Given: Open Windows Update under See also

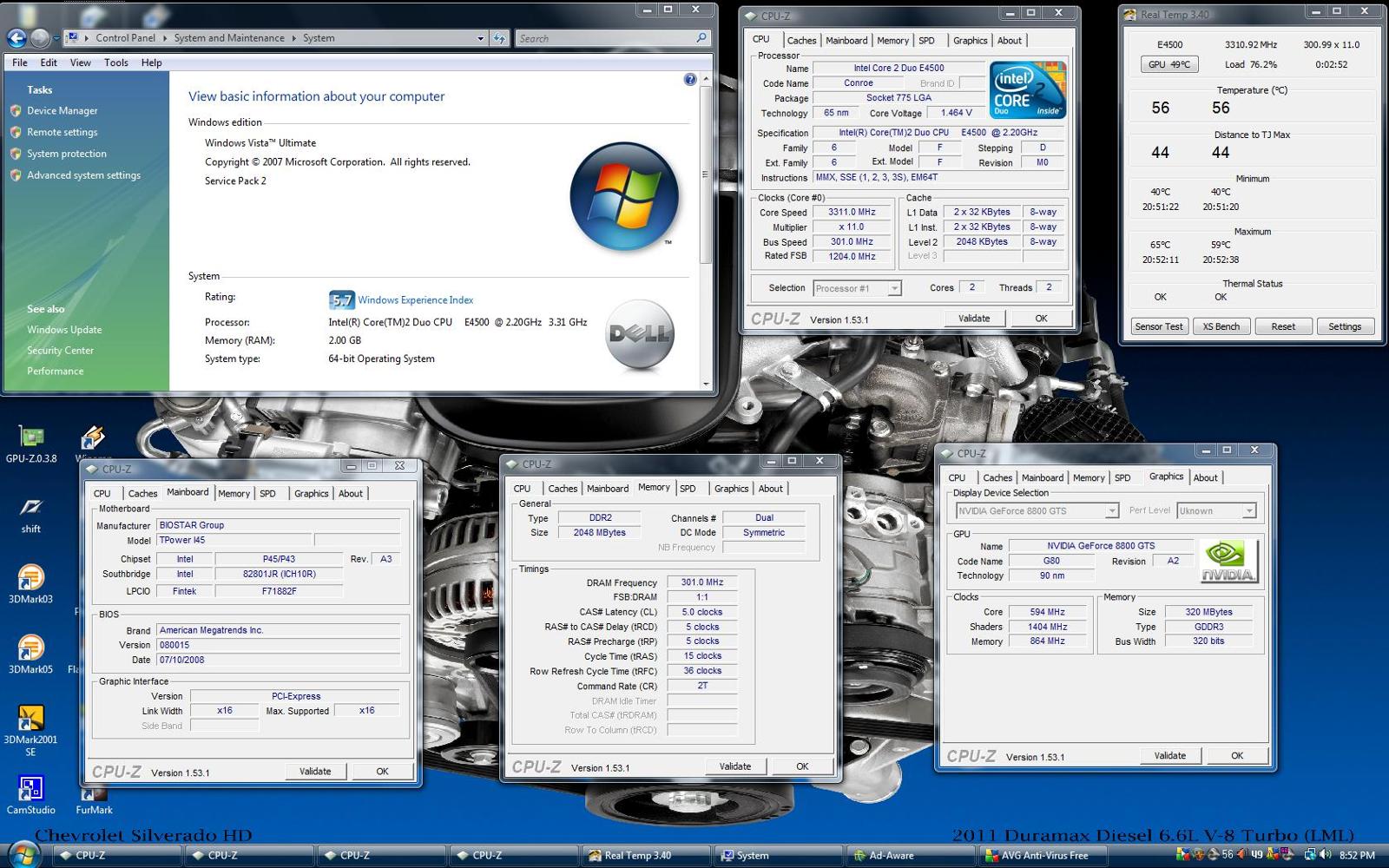Looking at the screenshot, I should point(64,330).
